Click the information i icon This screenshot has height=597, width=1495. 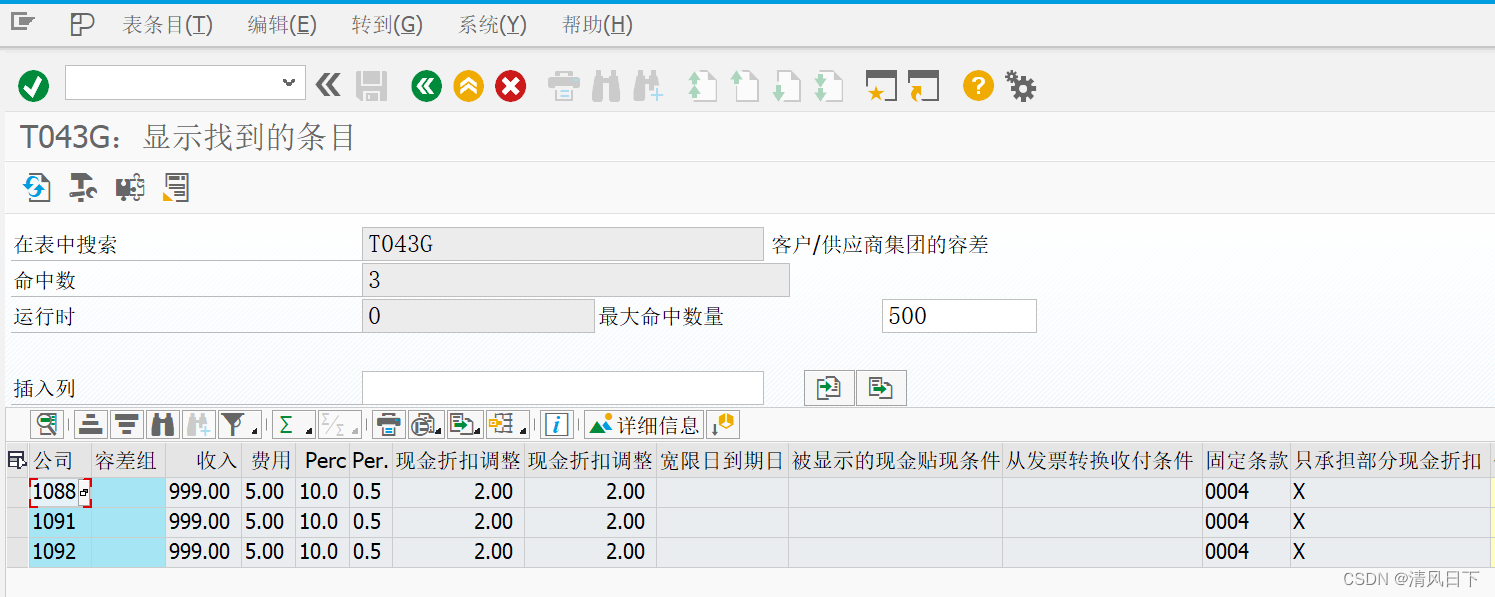[x=556, y=424]
